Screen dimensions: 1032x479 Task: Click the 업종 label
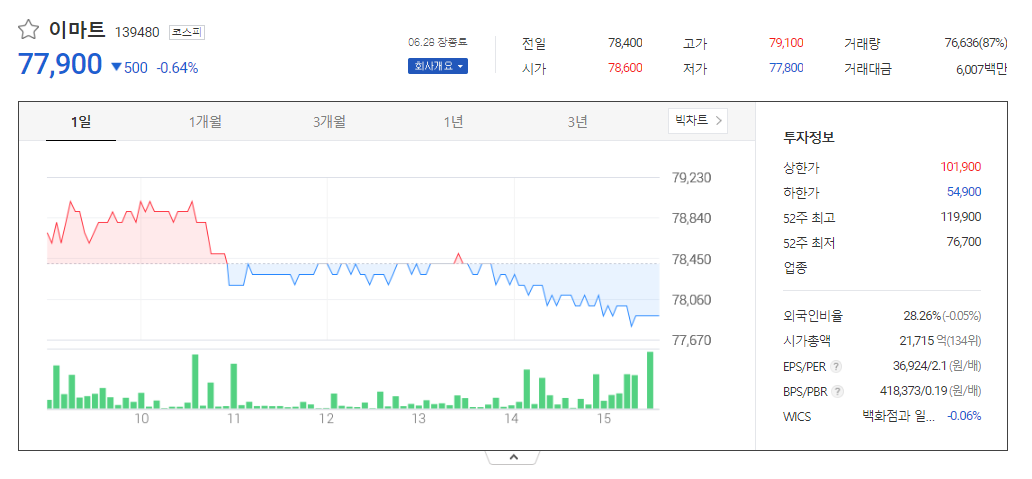pyautogui.click(x=794, y=268)
